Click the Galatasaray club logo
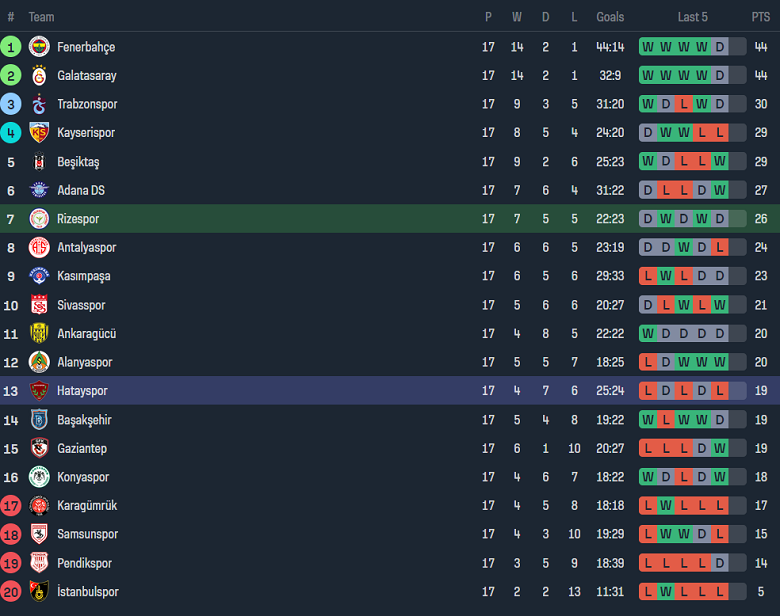This screenshot has width=780, height=616. (39, 76)
